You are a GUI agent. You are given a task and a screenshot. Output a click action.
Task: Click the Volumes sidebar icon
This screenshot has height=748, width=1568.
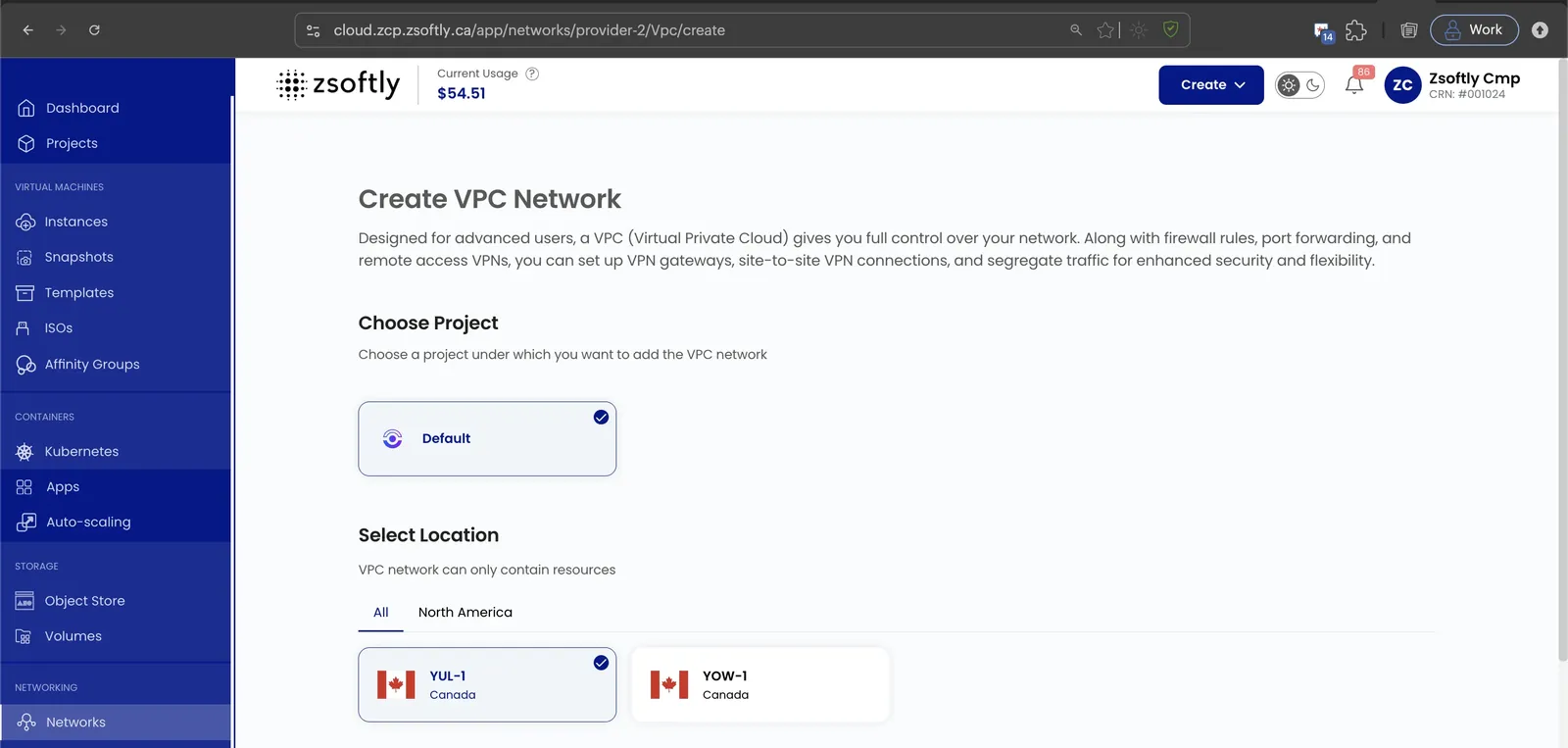24,636
